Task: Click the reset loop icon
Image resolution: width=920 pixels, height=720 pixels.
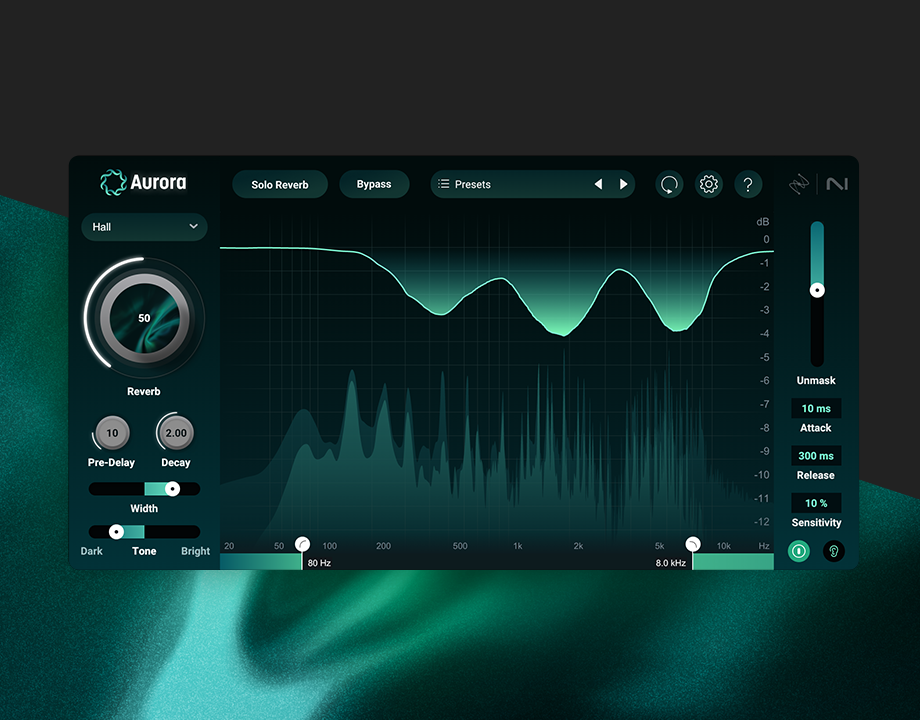Action: point(669,185)
